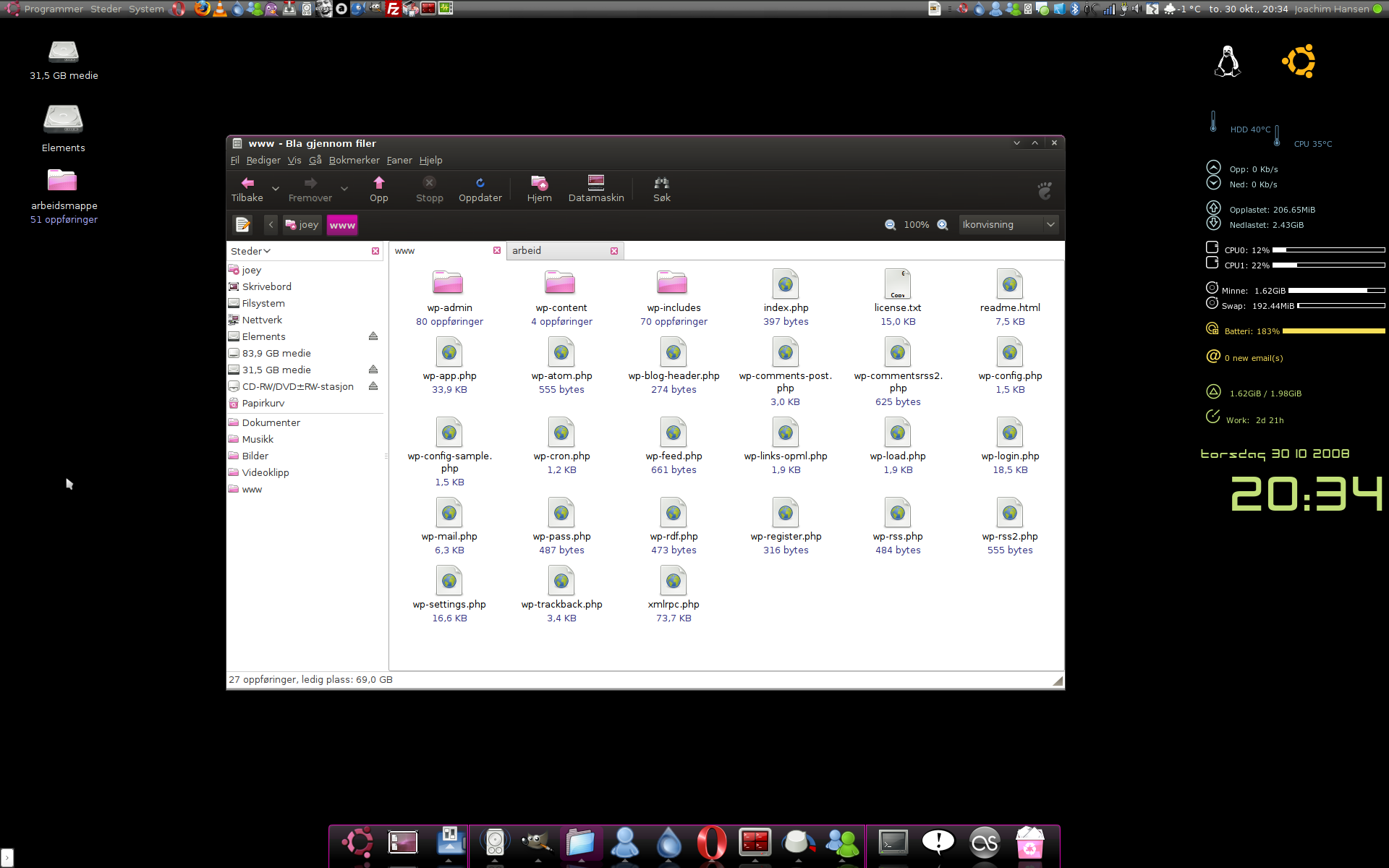The image size is (1389, 868).
Task: Launch Opera from the dock
Action: pos(712,843)
